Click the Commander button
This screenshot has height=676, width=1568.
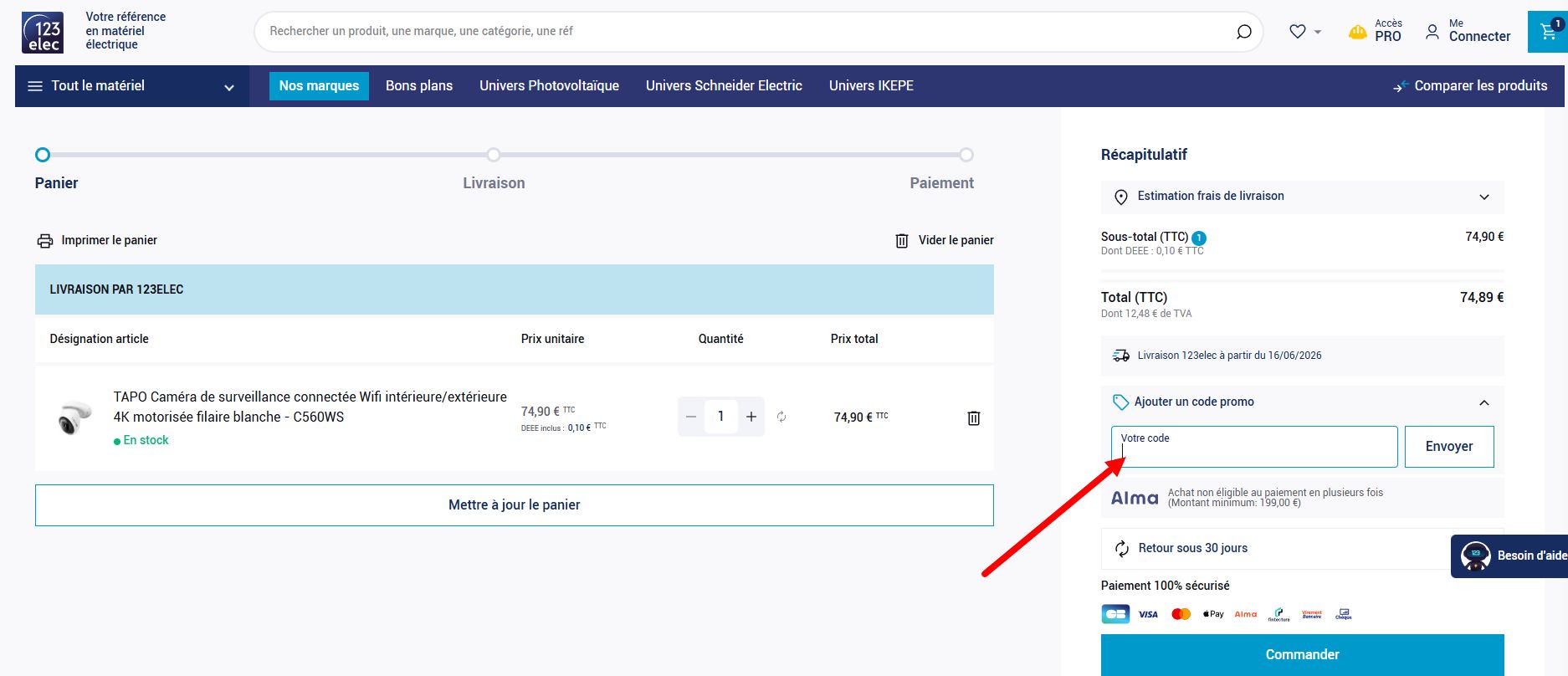[x=1303, y=655]
